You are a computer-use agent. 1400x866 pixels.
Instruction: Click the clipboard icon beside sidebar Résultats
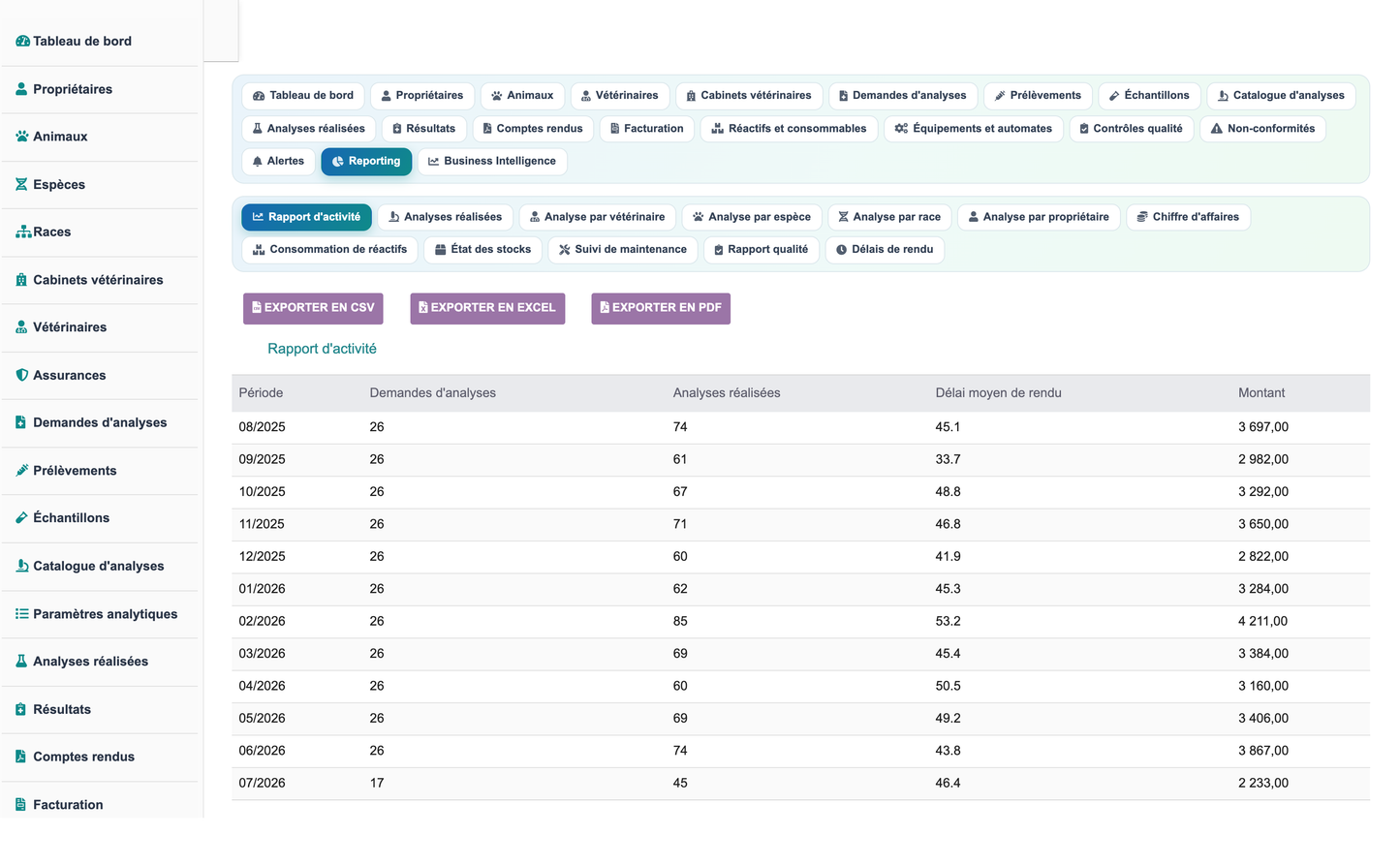coord(21,709)
